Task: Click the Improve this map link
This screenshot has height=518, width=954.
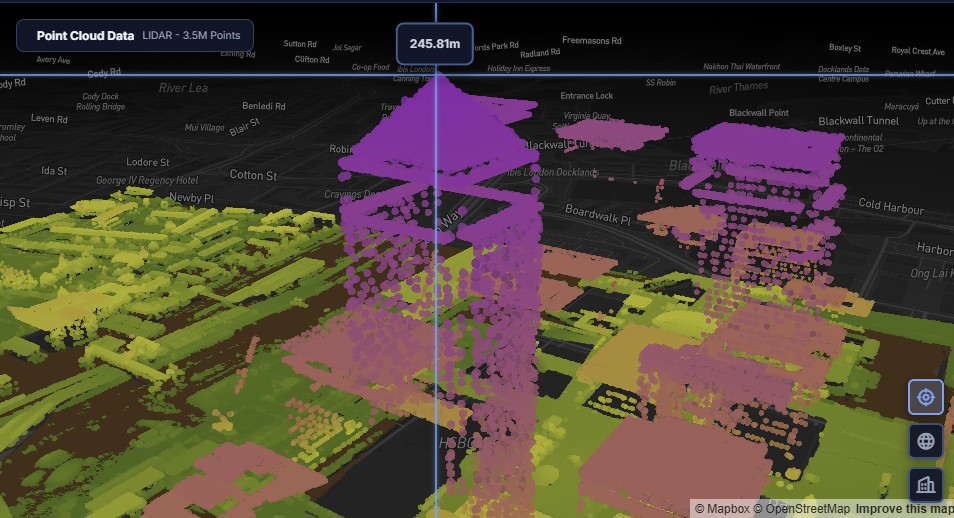Action: coord(904,509)
